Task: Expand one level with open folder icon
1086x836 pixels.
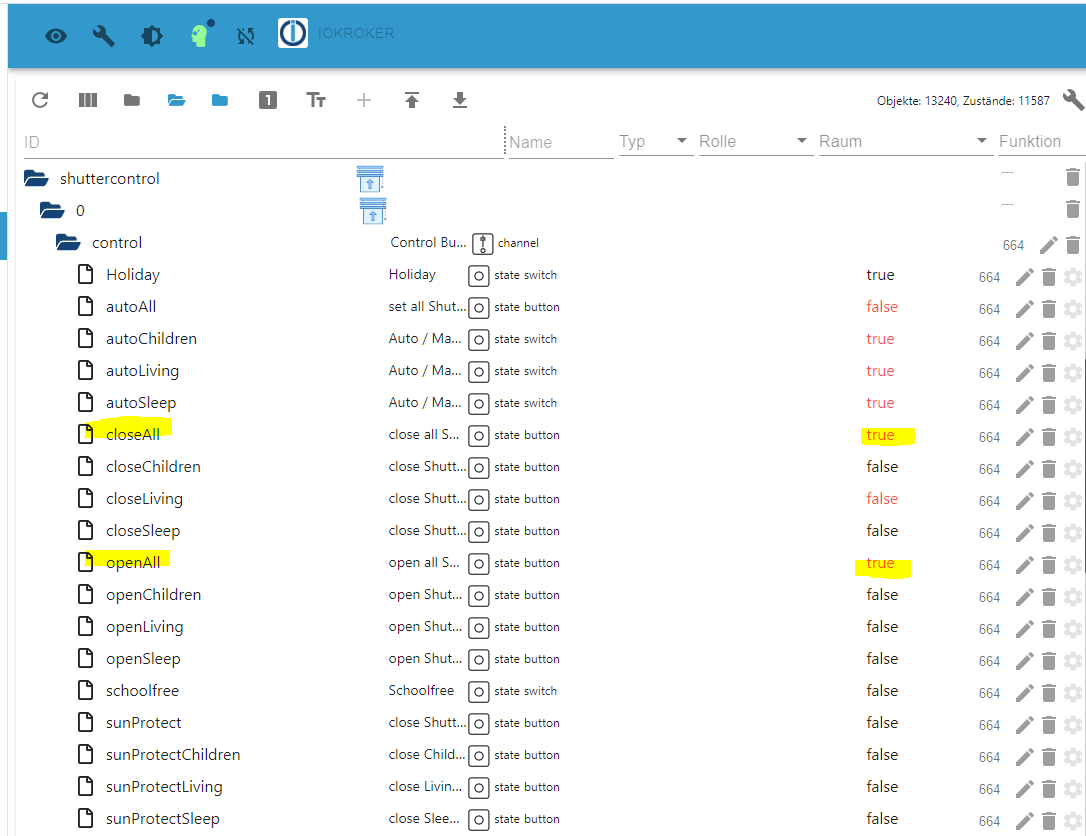Action: [177, 100]
